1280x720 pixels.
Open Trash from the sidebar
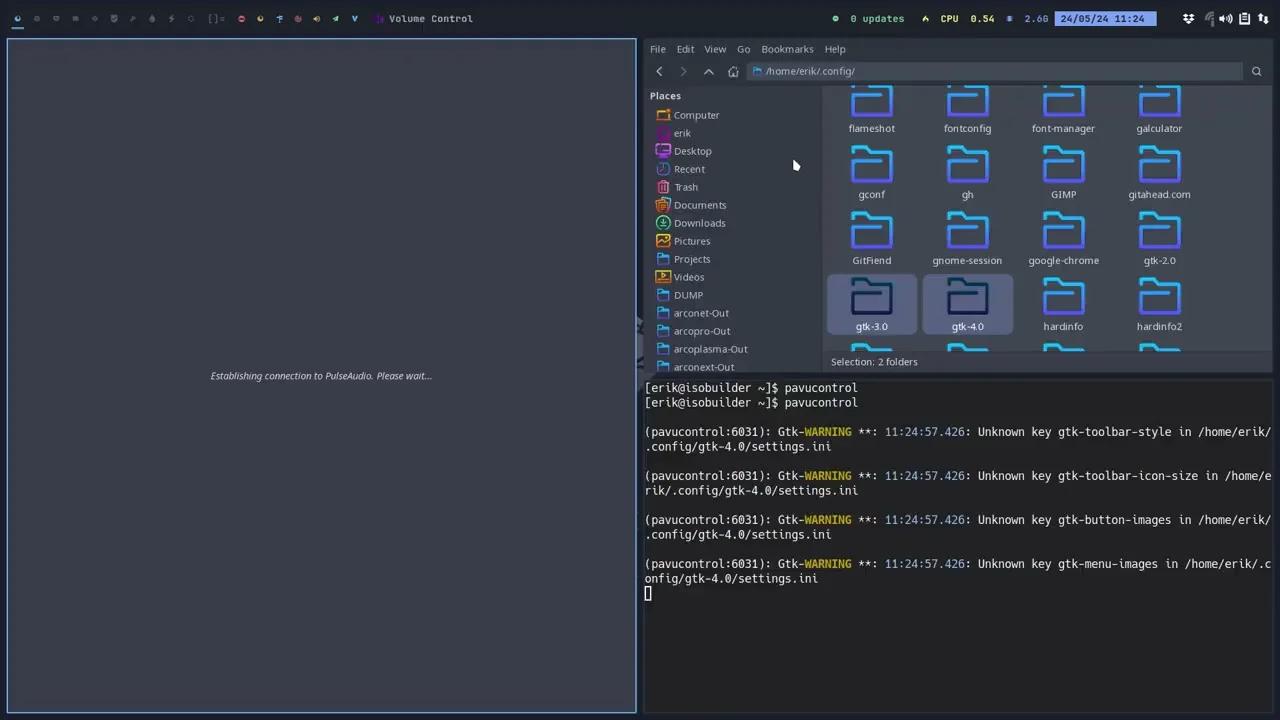coord(685,187)
